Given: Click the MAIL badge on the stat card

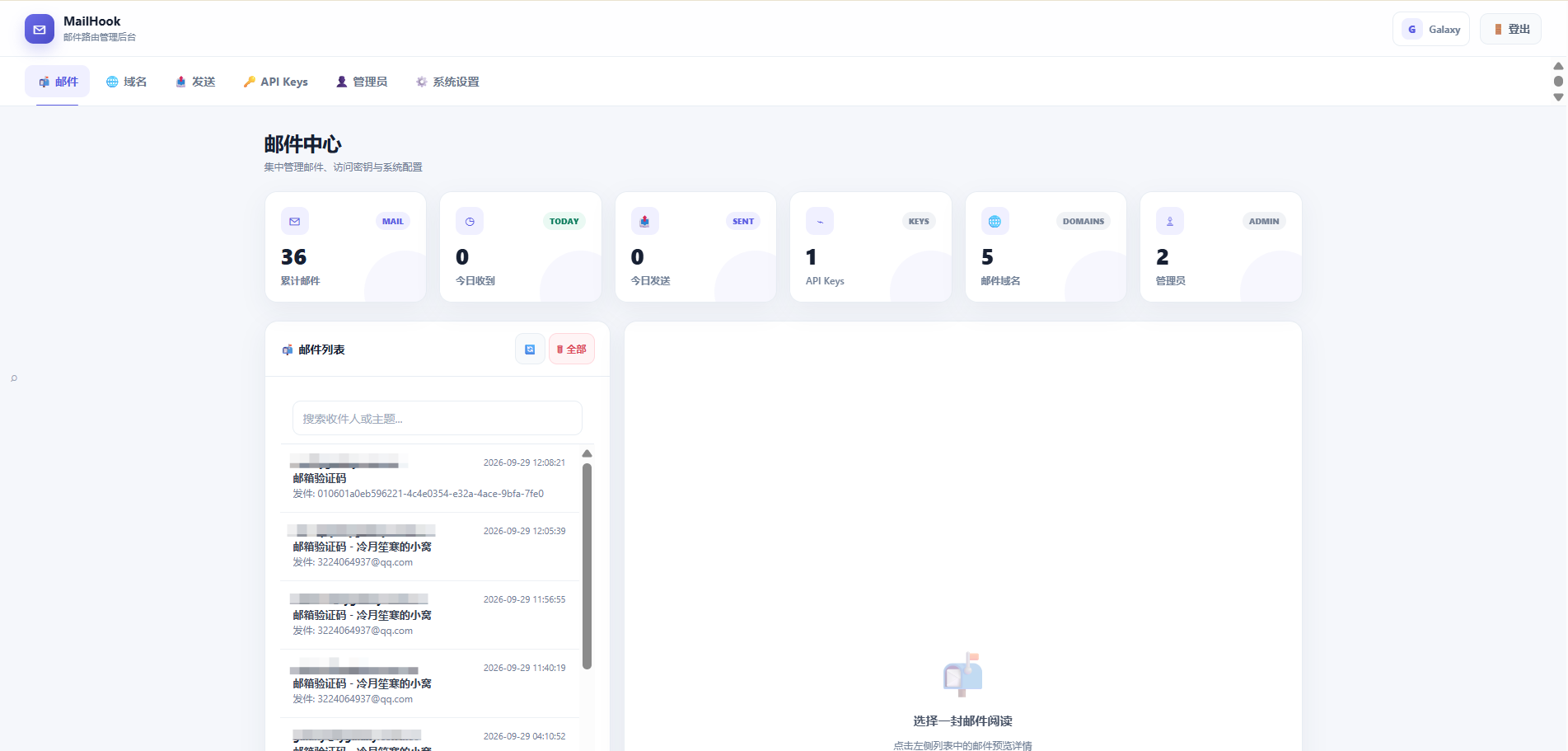Looking at the screenshot, I should [393, 221].
